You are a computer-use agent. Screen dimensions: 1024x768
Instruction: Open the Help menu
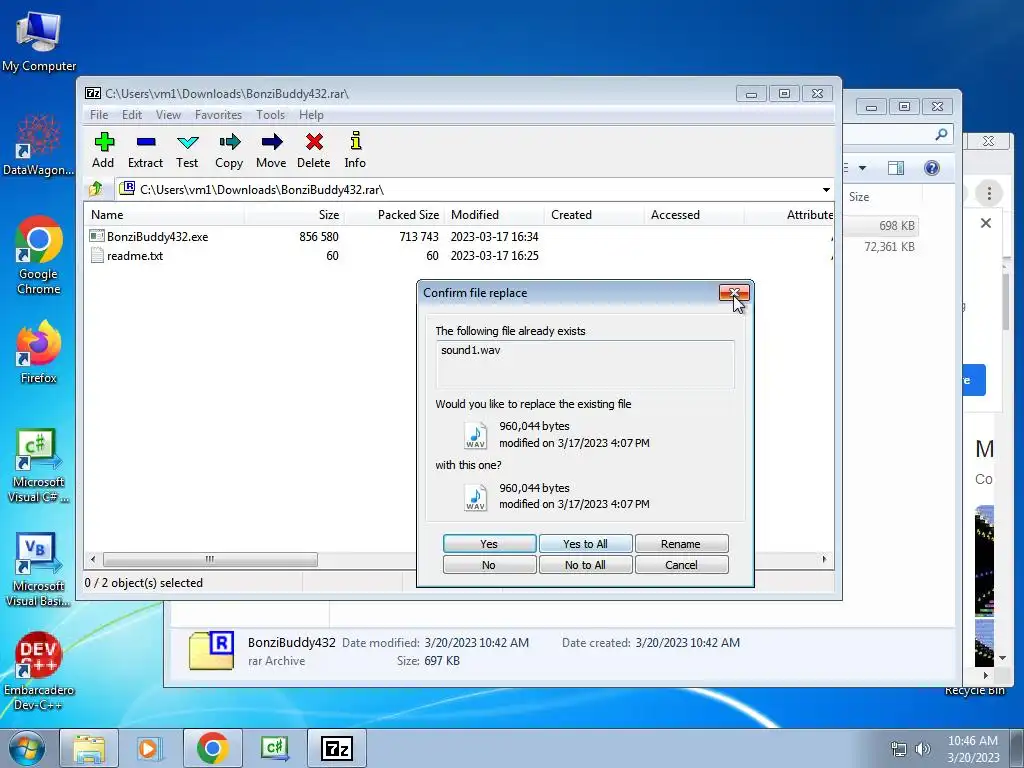(x=312, y=115)
